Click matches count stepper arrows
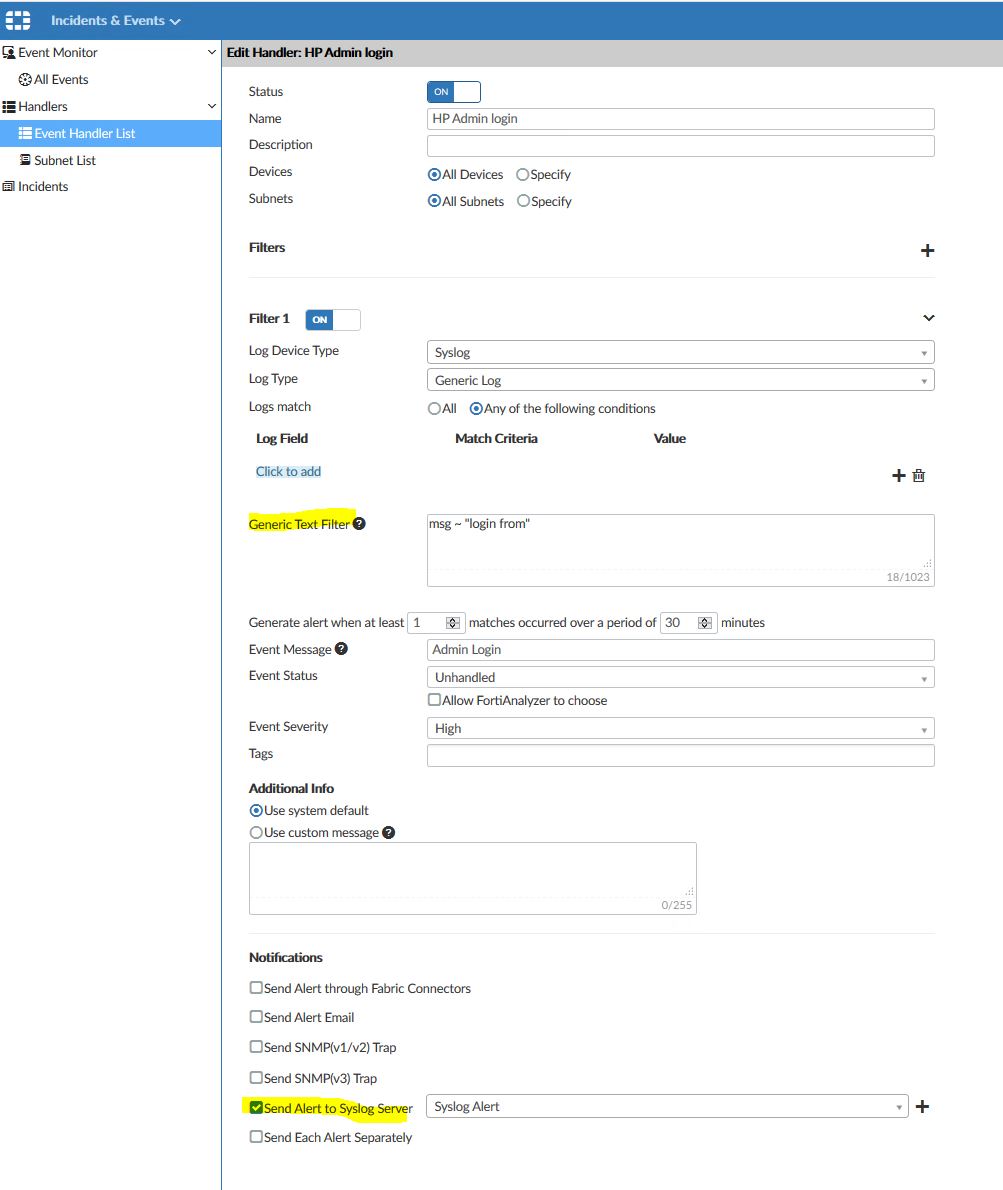This screenshot has width=1003, height=1190. pyautogui.click(x=453, y=623)
